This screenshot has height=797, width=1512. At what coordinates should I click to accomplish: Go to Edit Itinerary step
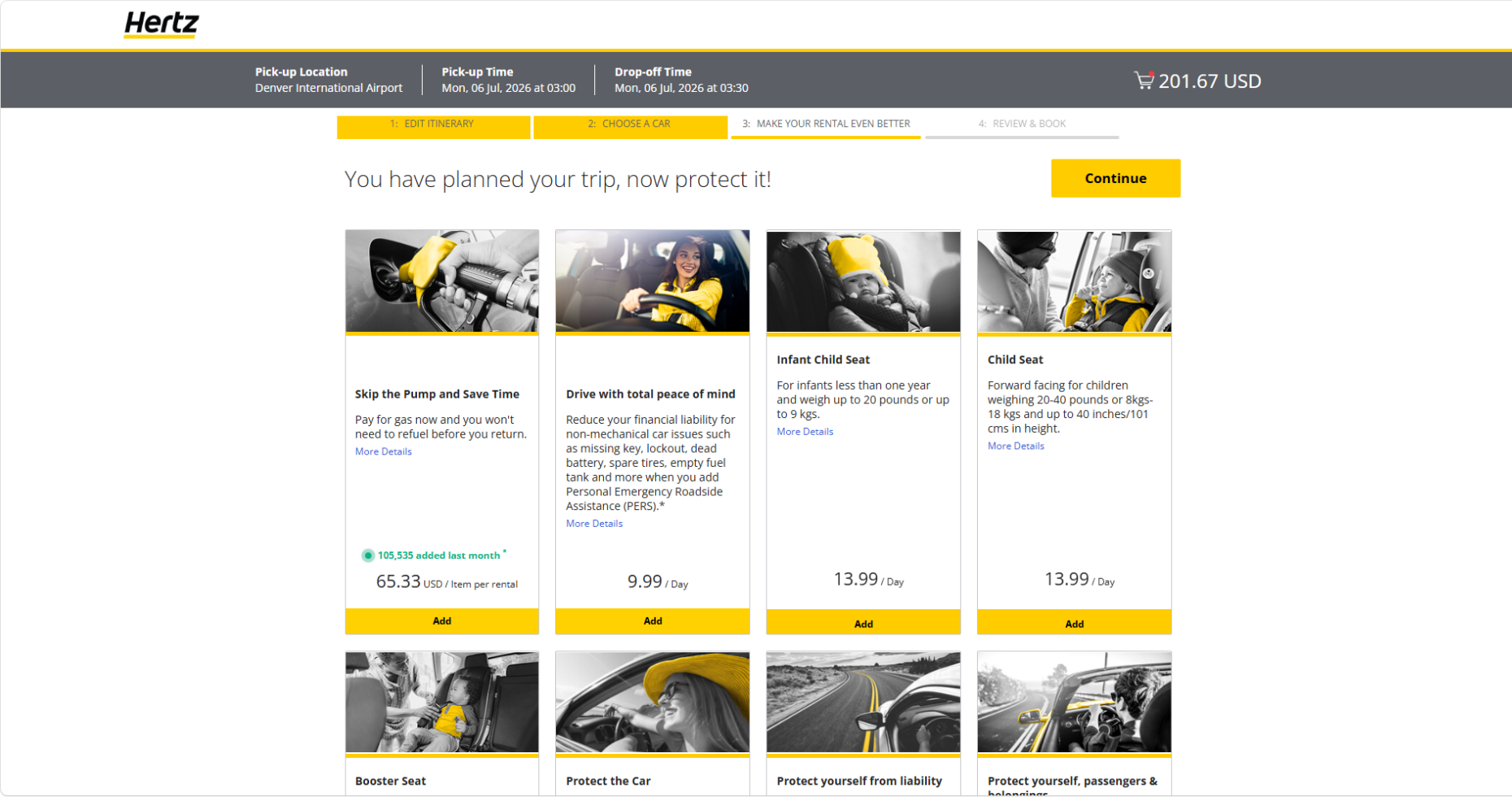tap(433, 126)
